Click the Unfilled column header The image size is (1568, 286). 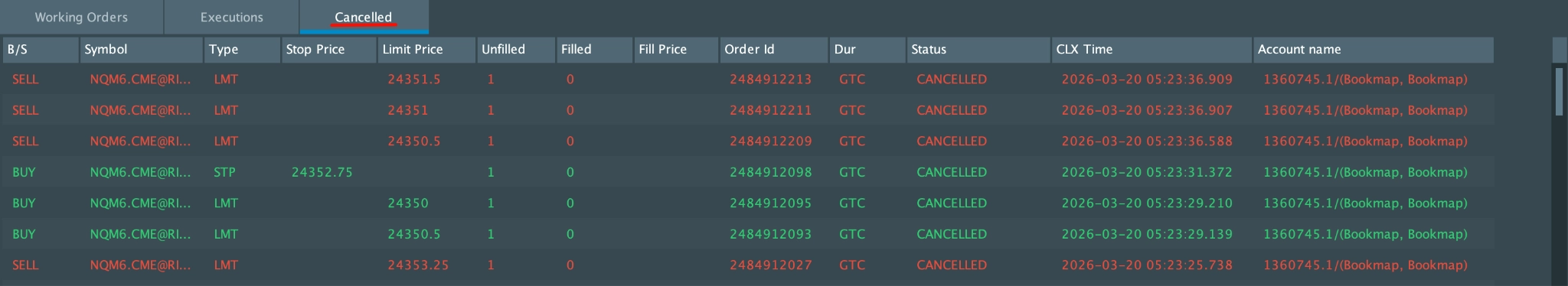[x=516, y=50]
